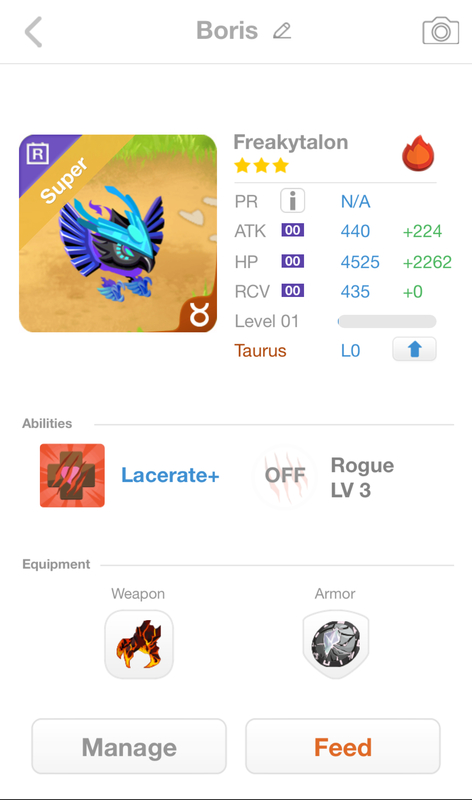Image resolution: width=472 pixels, height=800 pixels.
Task: Tap the RCV 00 bonus badge
Action: [293, 291]
